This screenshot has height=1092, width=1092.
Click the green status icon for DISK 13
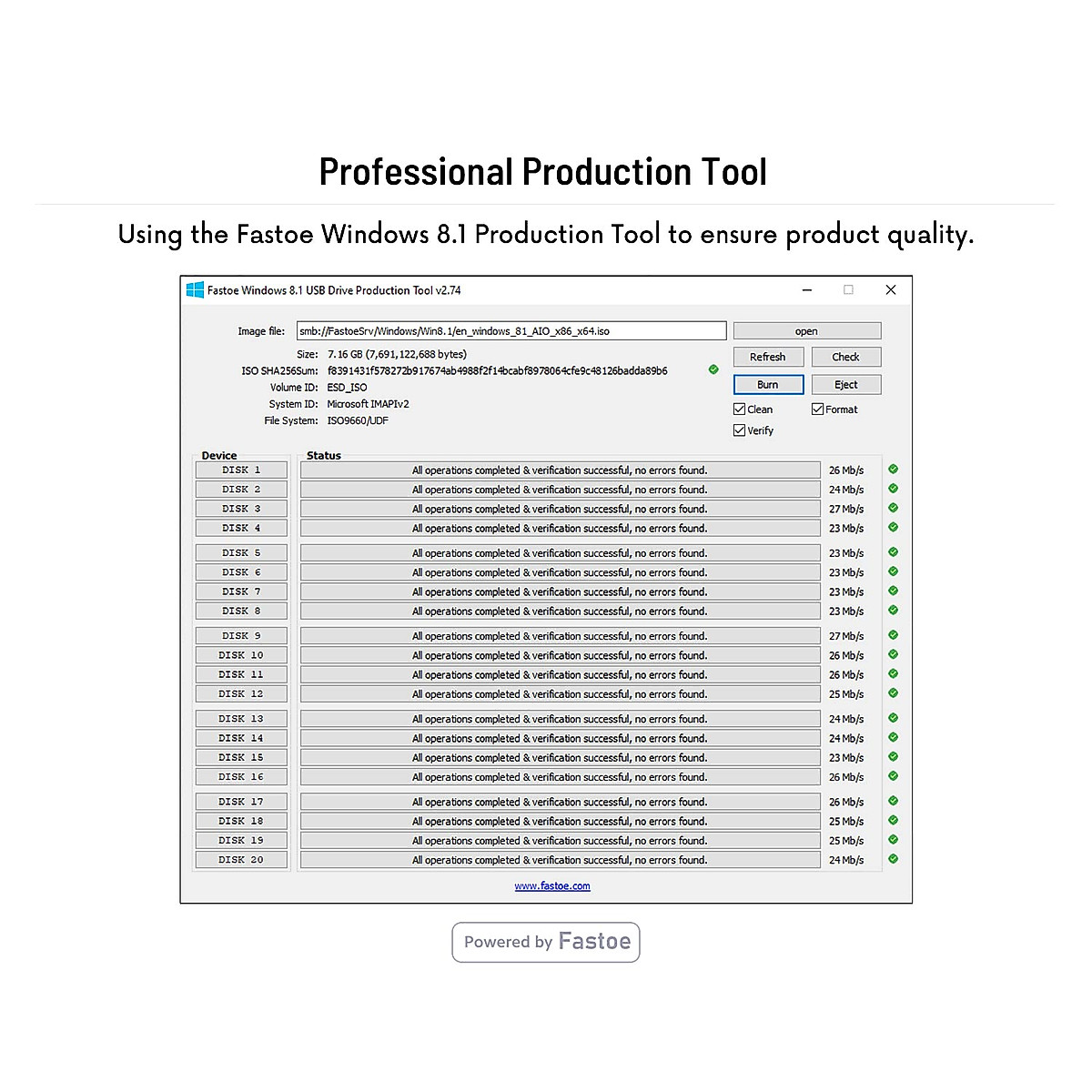click(893, 718)
